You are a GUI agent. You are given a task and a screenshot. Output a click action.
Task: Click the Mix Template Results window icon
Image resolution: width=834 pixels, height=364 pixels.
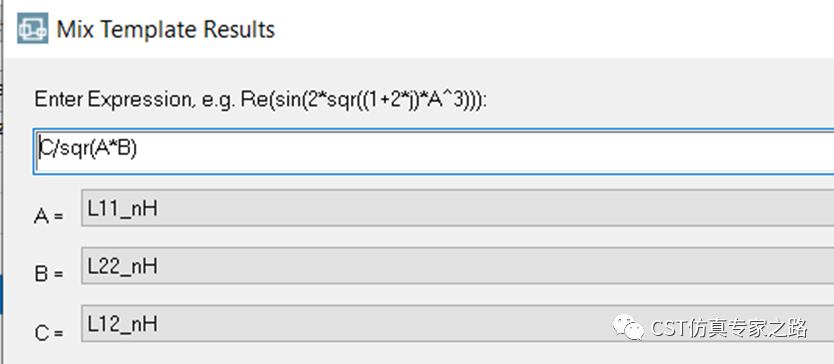tap(32, 28)
